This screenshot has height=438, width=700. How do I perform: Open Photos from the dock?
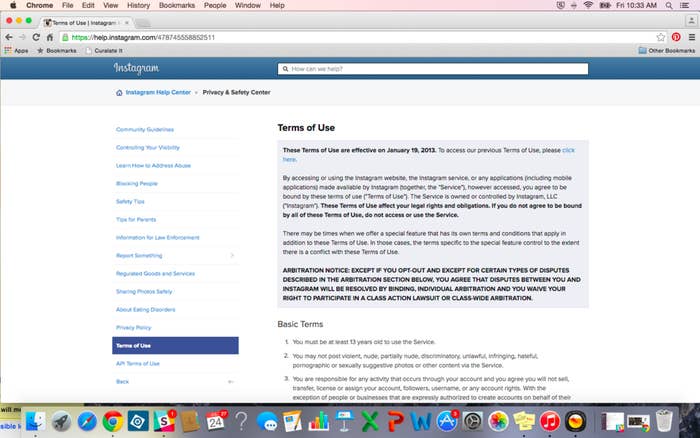click(x=498, y=421)
